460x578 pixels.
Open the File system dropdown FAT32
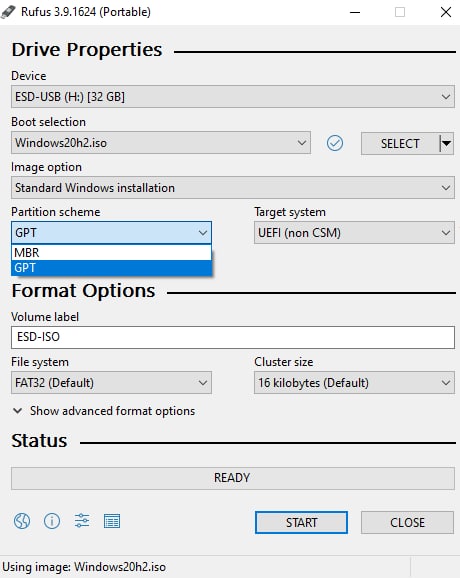(111, 383)
